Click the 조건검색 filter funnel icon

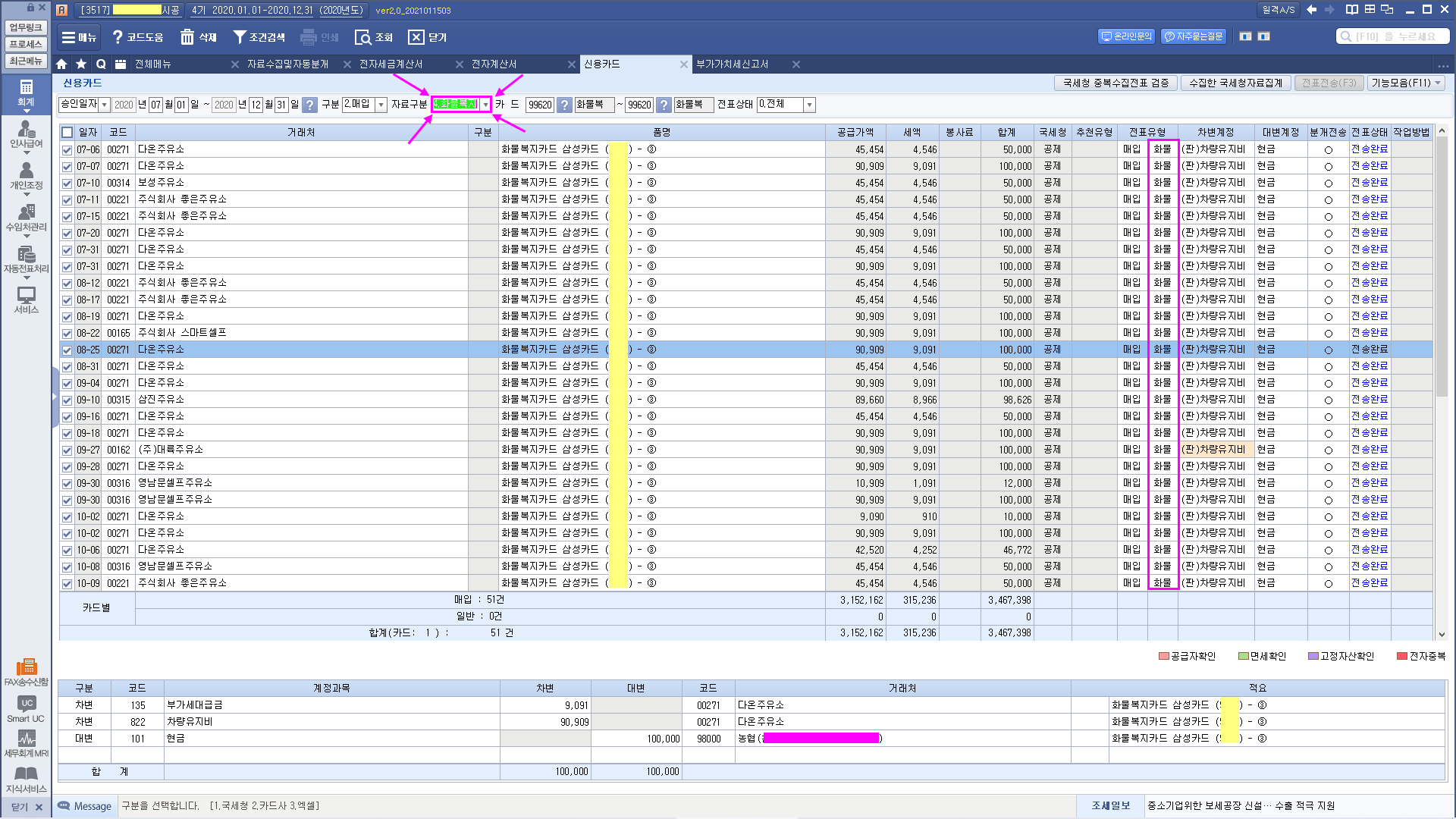click(x=240, y=37)
